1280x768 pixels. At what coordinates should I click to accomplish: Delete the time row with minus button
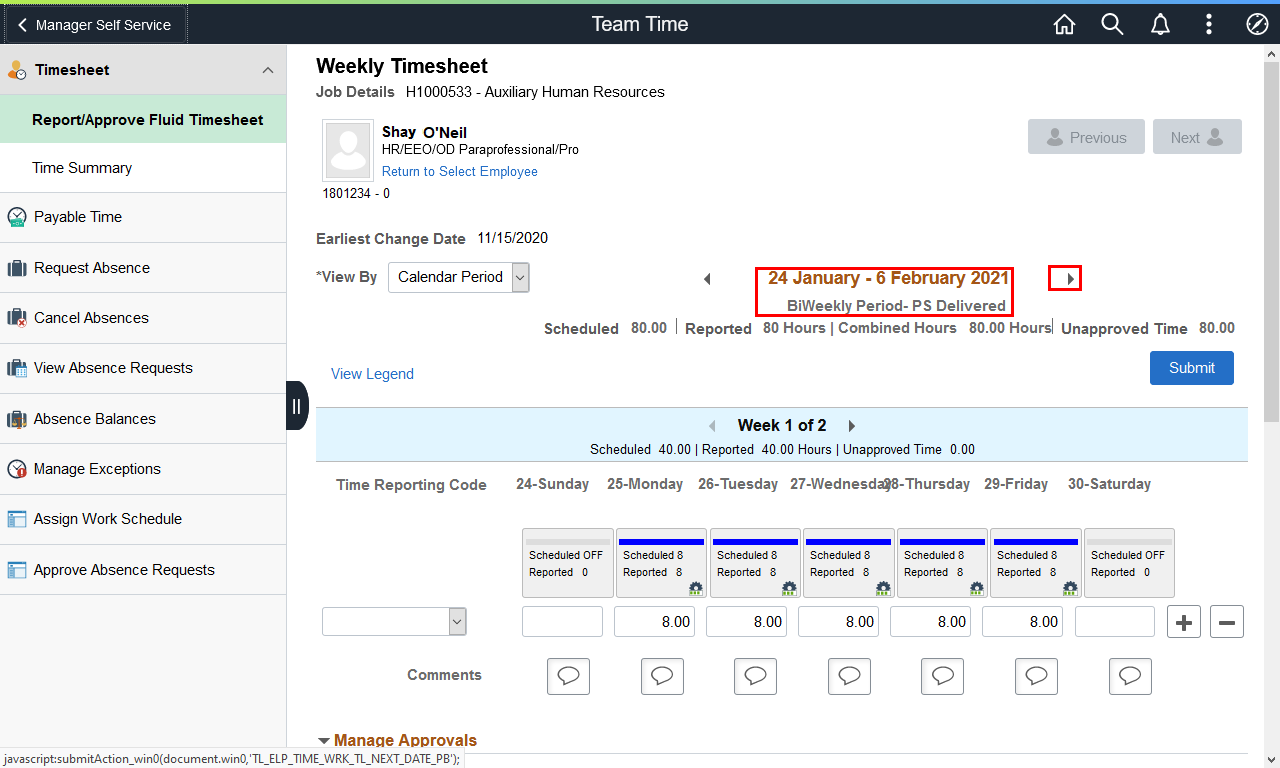[1227, 622]
